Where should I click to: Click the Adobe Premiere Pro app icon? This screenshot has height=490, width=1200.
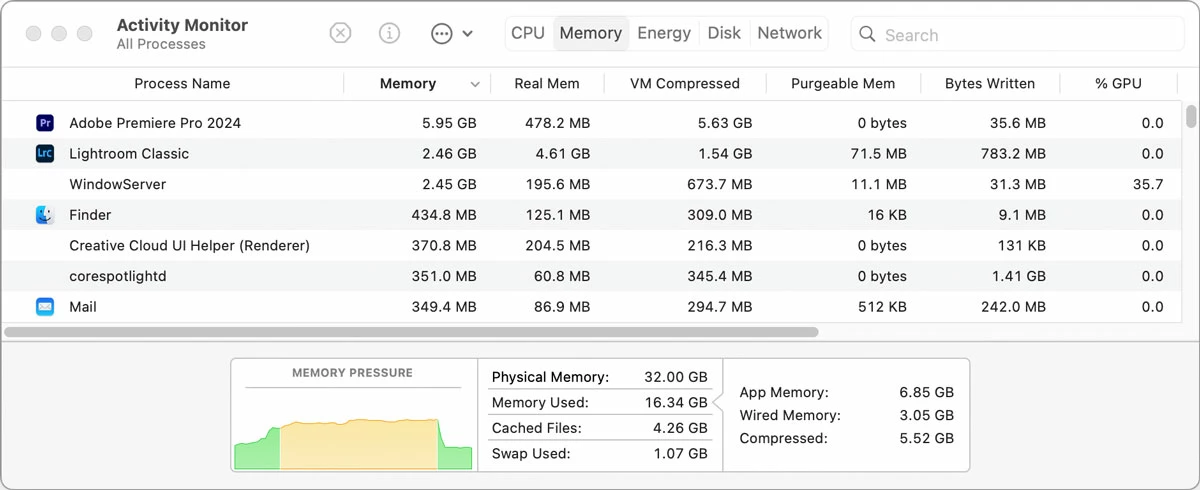pyautogui.click(x=45, y=123)
